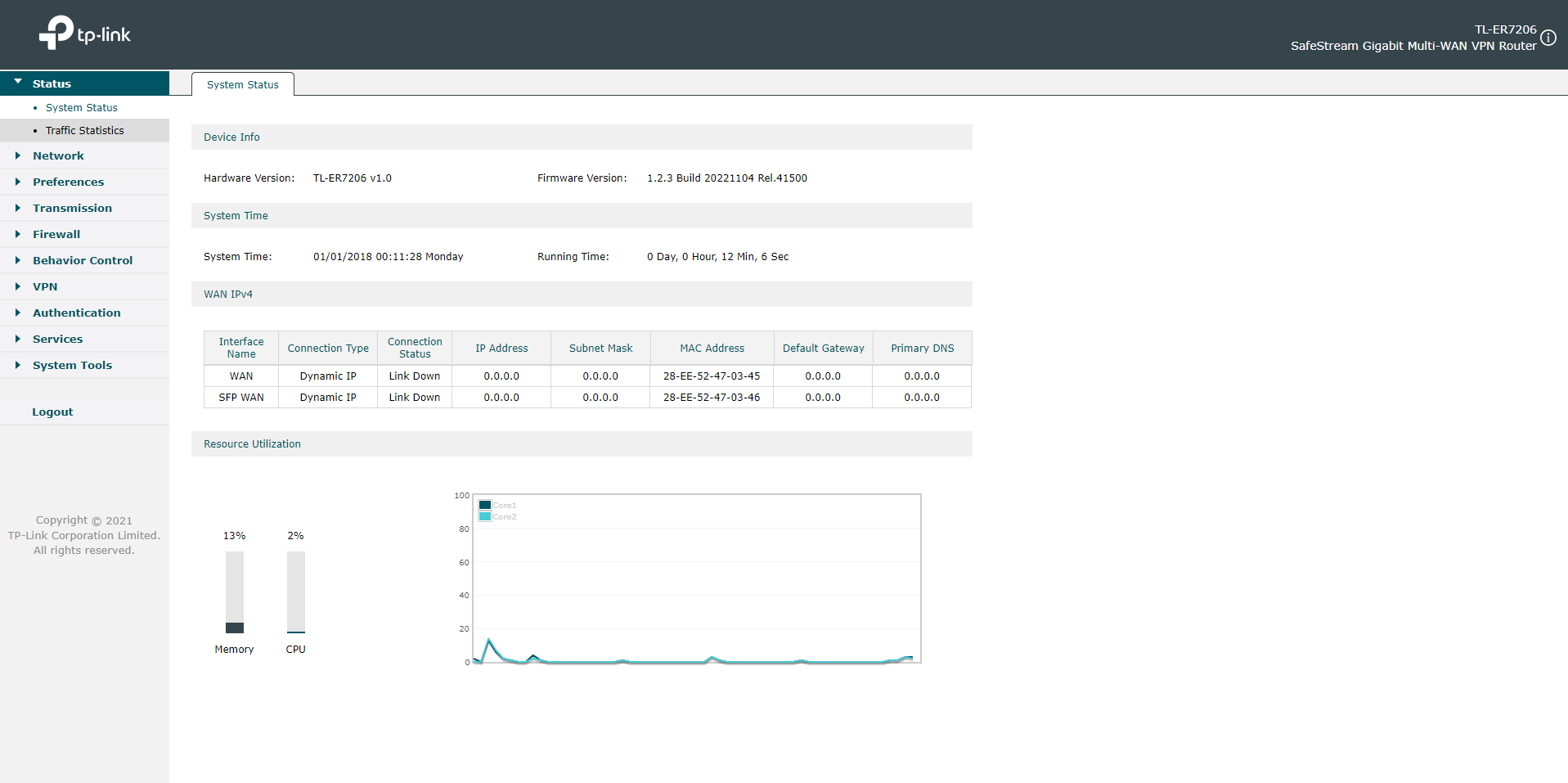The image size is (1568, 783).
Task: Click the Core1 legend color box
Action: 485,505
